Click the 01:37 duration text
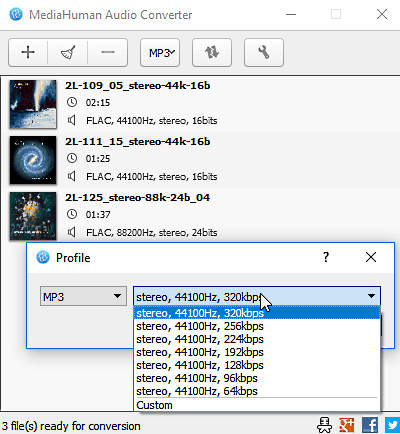Image resolution: width=400 pixels, height=434 pixels. coord(98,215)
